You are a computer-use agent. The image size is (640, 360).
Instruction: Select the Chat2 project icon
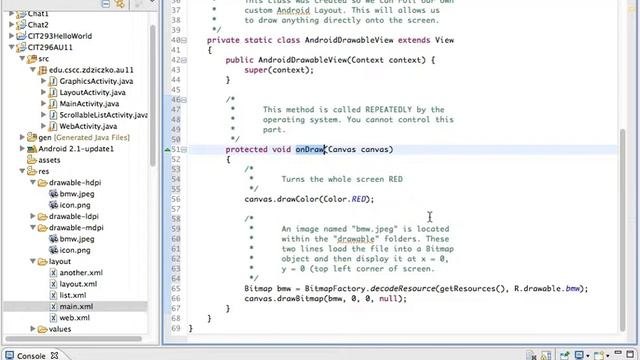coord(21,24)
